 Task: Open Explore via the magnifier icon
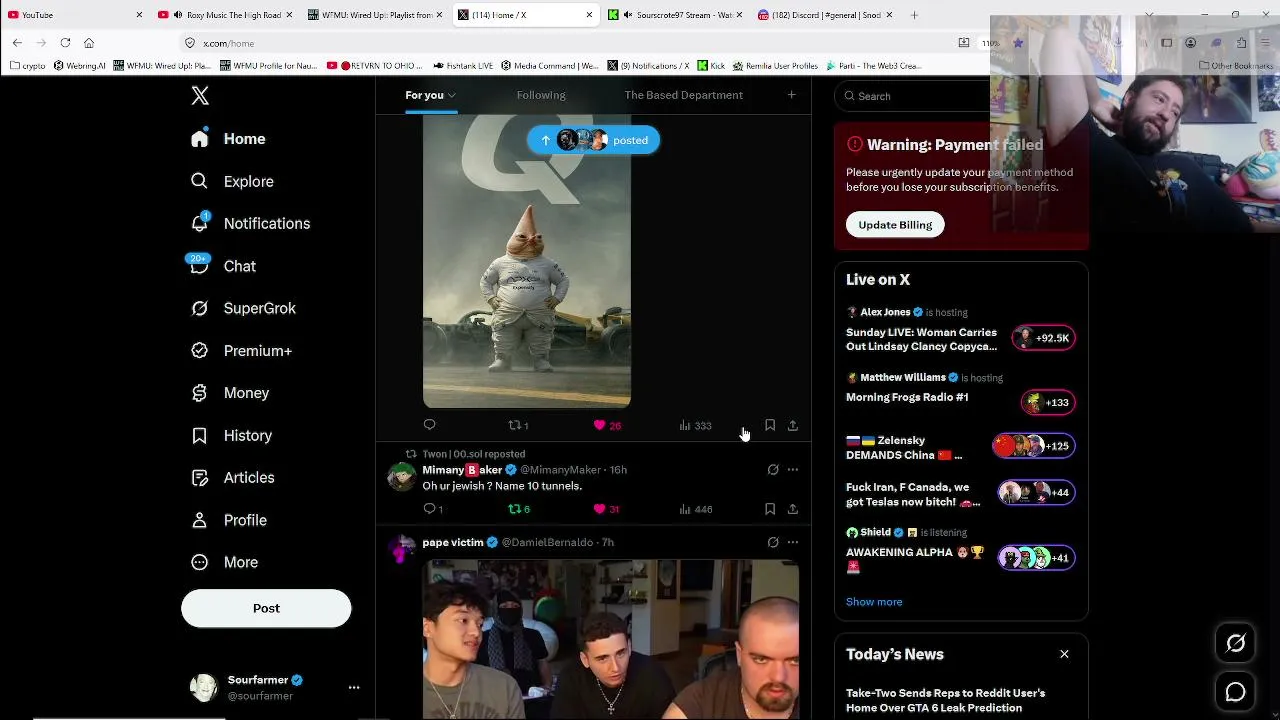tap(200, 181)
